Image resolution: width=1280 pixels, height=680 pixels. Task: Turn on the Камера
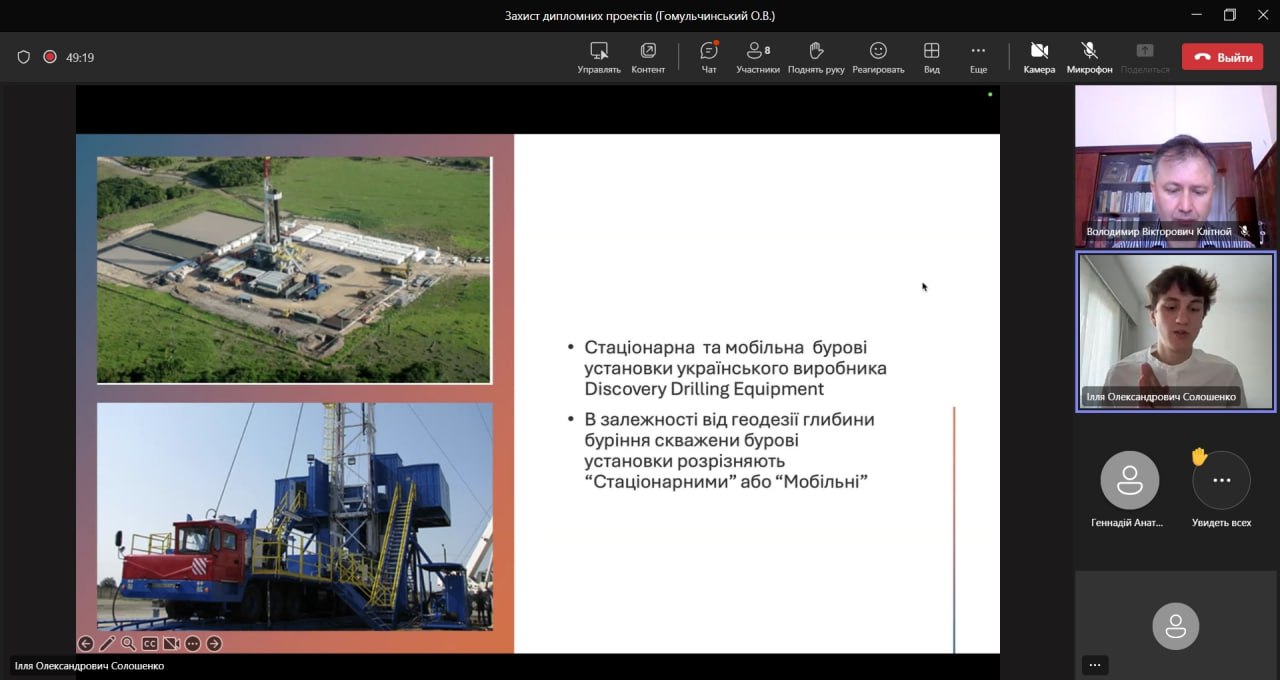pyautogui.click(x=1039, y=57)
